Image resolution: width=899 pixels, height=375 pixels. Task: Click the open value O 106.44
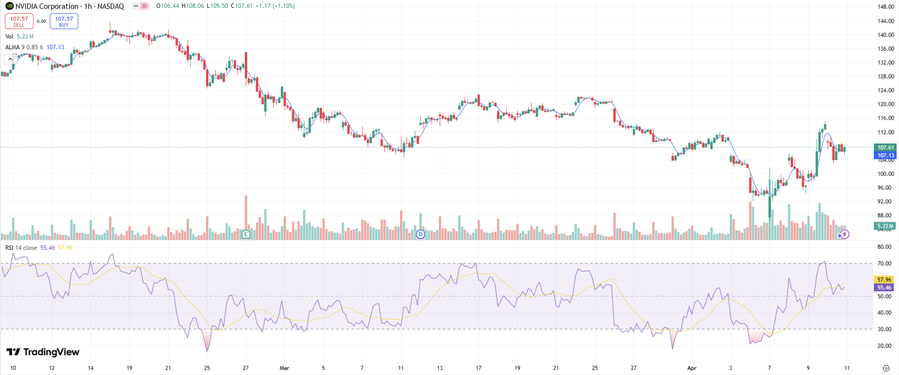[167, 6]
